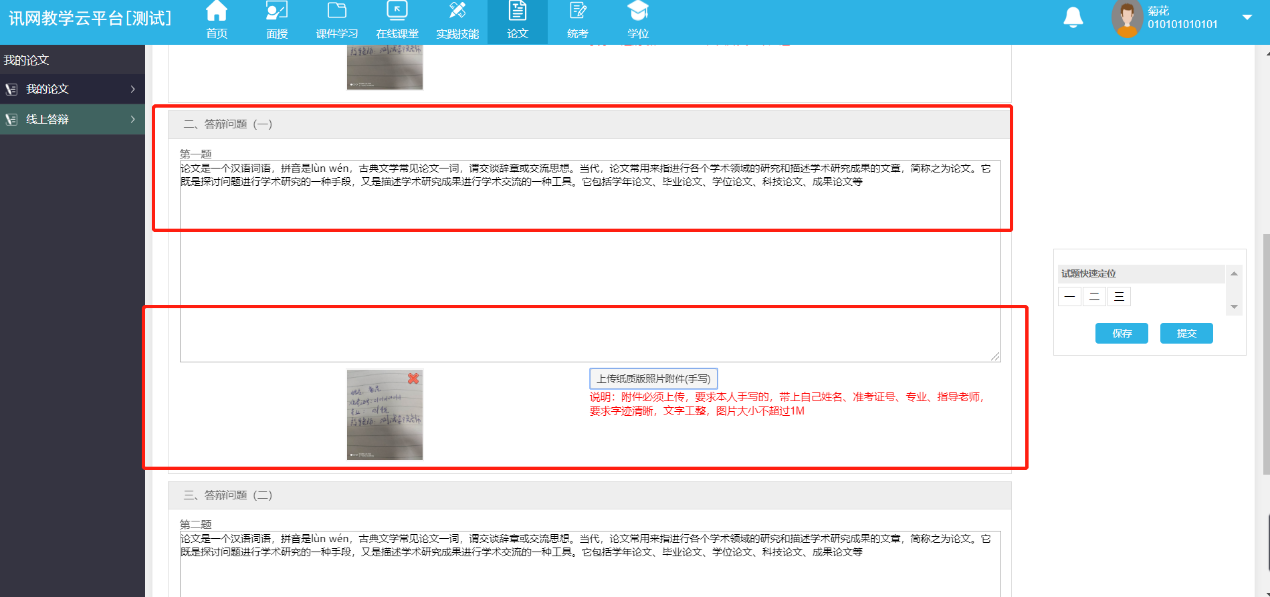
Task: Open the 首页 home icon in top navigation
Action: (216, 18)
